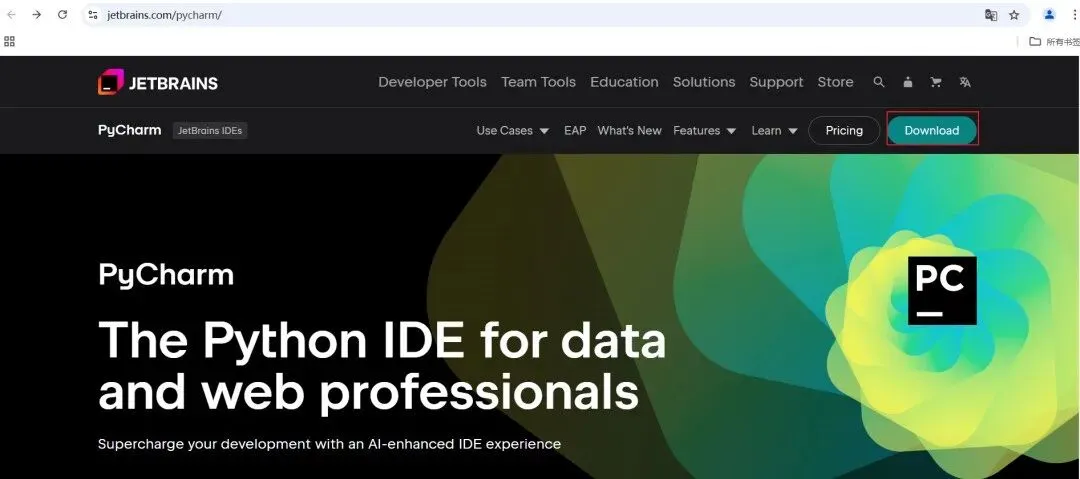
Task: Expand the Use Cases dropdown
Action: point(512,130)
